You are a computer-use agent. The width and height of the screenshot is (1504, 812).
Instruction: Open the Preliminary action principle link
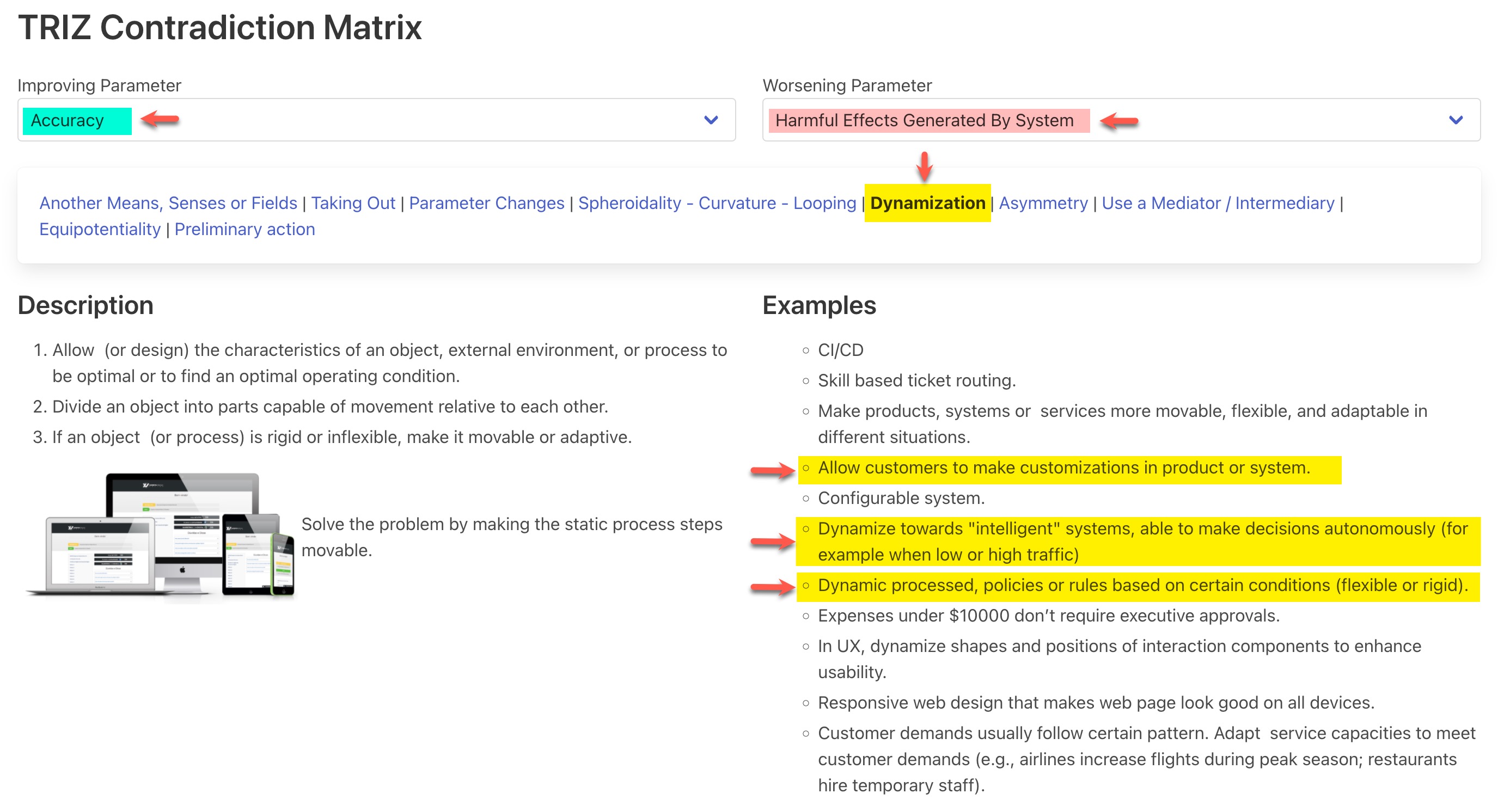(x=244, y=229)
